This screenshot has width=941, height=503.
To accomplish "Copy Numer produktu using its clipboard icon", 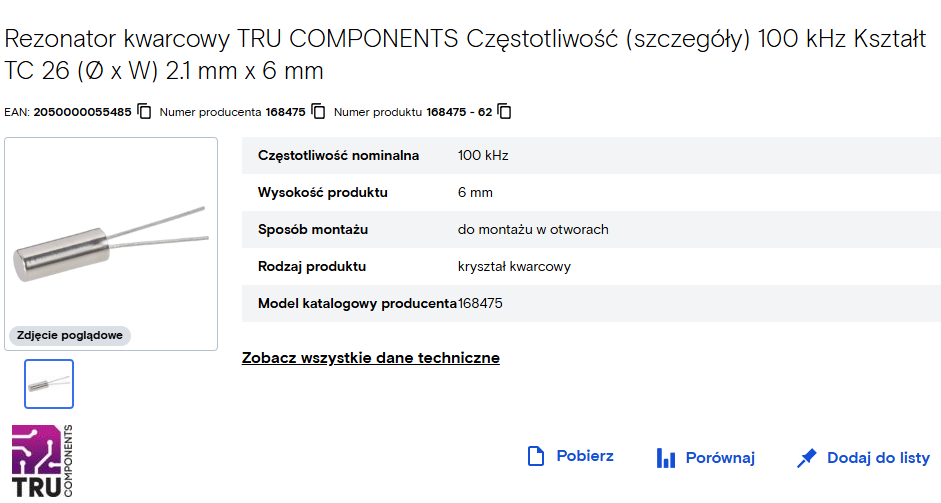I will (505, 112).
